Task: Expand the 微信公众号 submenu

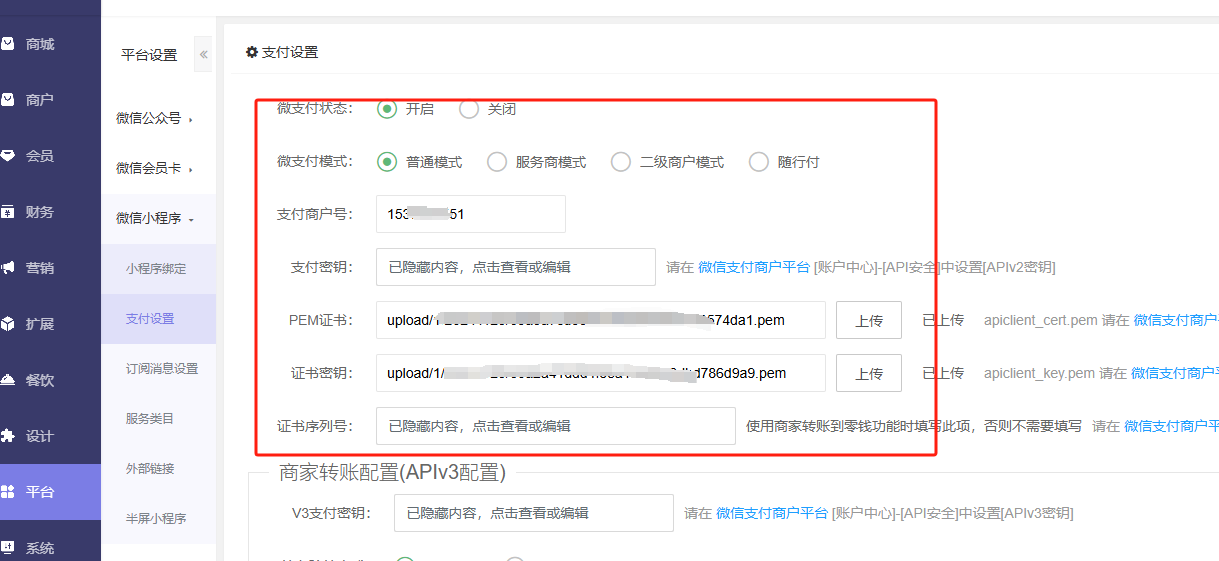Action: point(155,118)
